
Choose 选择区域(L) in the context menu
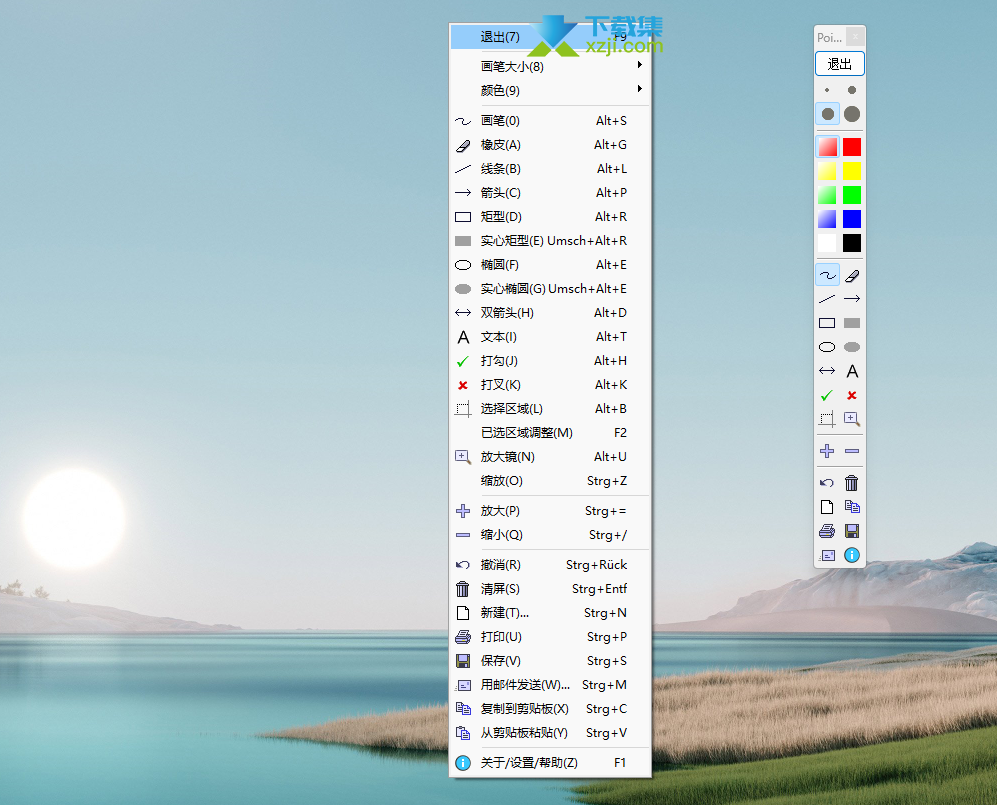[550, 409]
